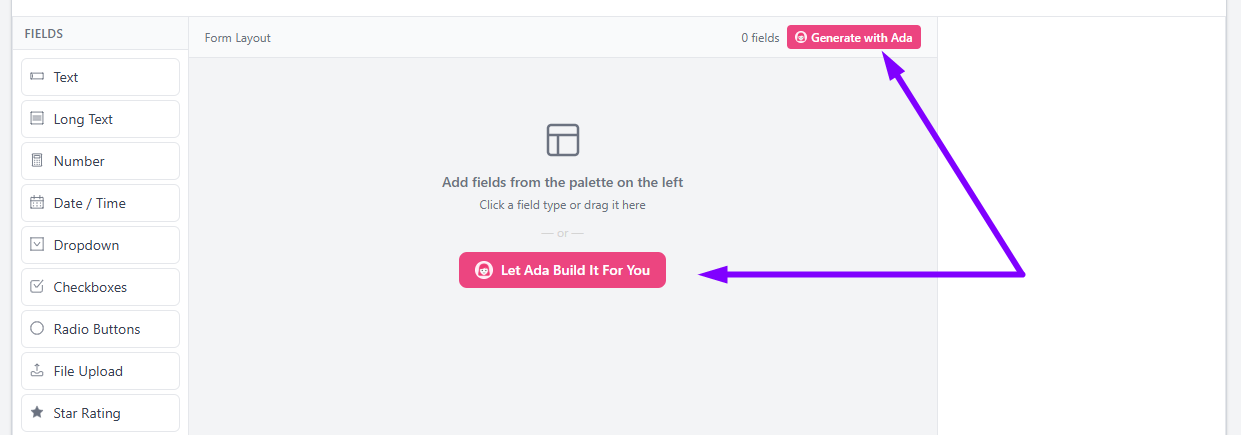The height and width of the screenshot is (435, 1241).
Task: Click the Star Rating star icon
Action: coord(37,412)
